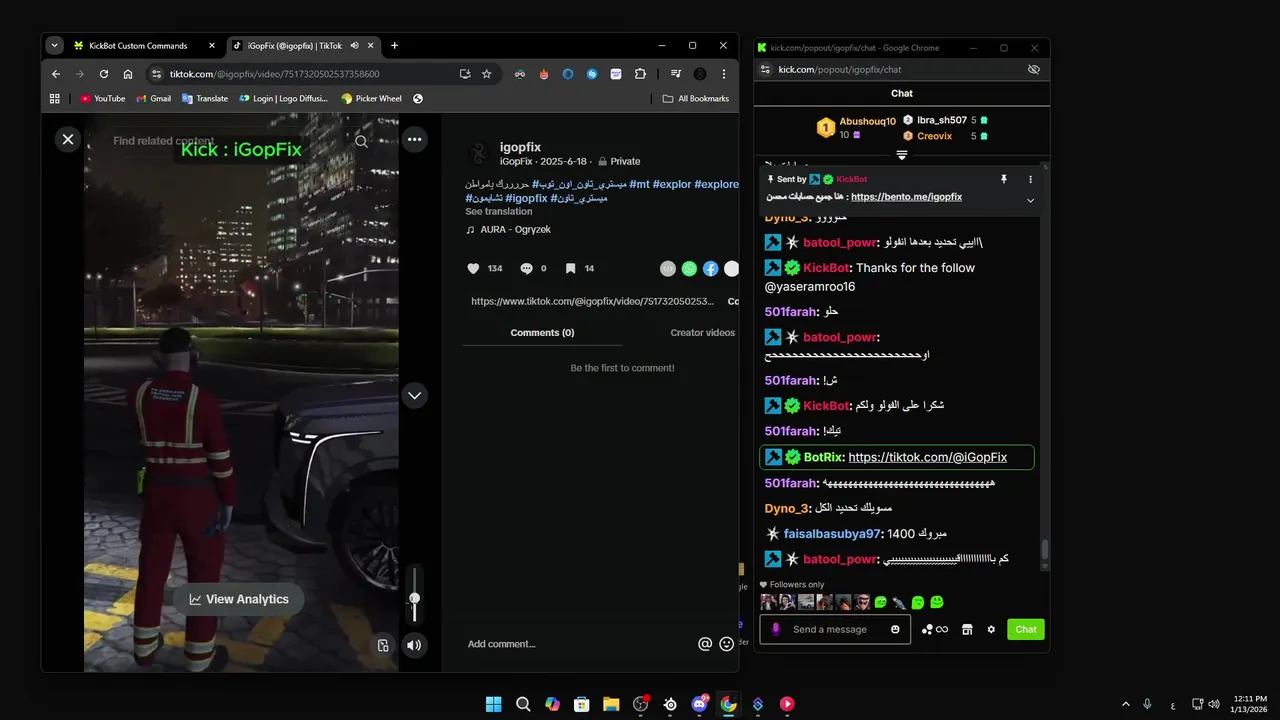
Task: Go back in the TikTok browser window
Action: click(x=56, y=74)
